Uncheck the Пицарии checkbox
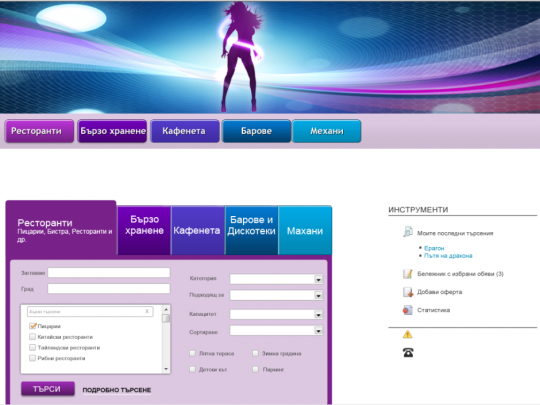Screen dimensions: 540x405 (x=33, y=326)
